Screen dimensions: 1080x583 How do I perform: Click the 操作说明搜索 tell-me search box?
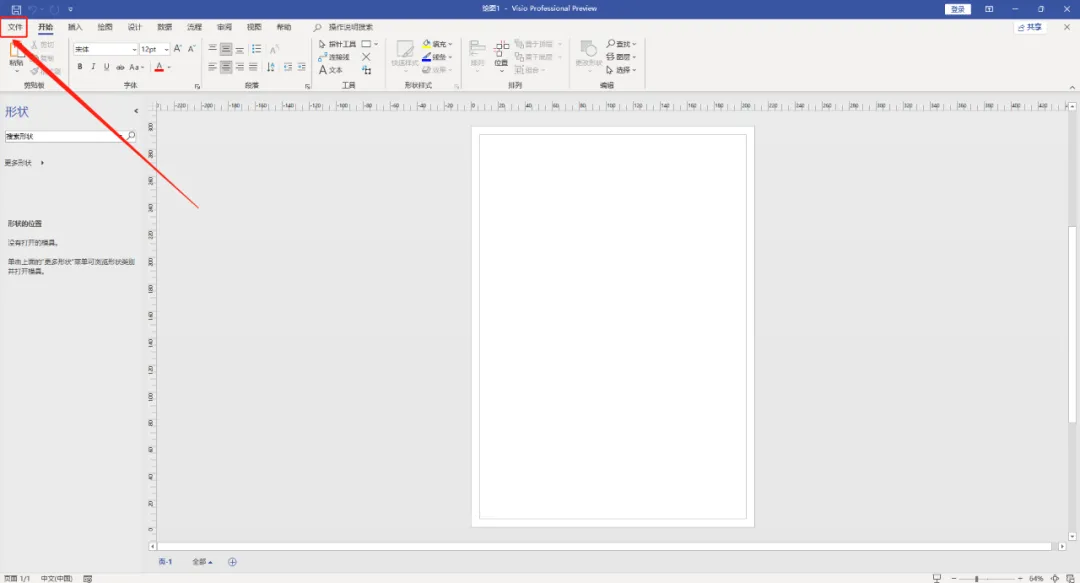351,28
